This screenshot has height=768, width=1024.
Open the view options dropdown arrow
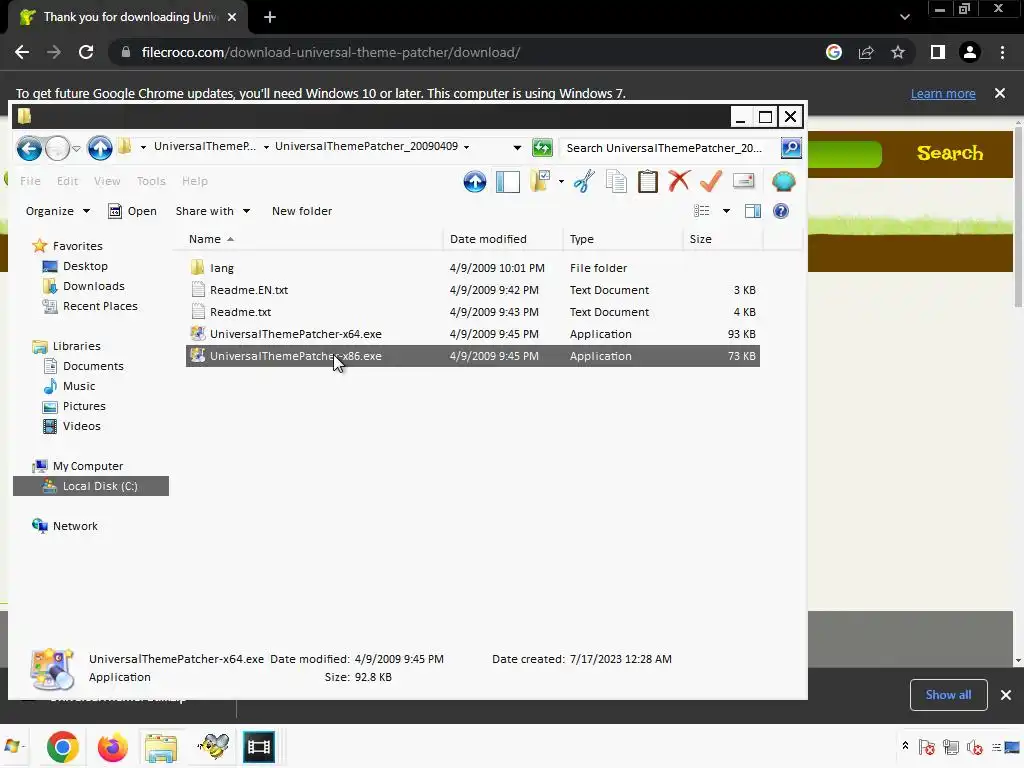point(726,211)
